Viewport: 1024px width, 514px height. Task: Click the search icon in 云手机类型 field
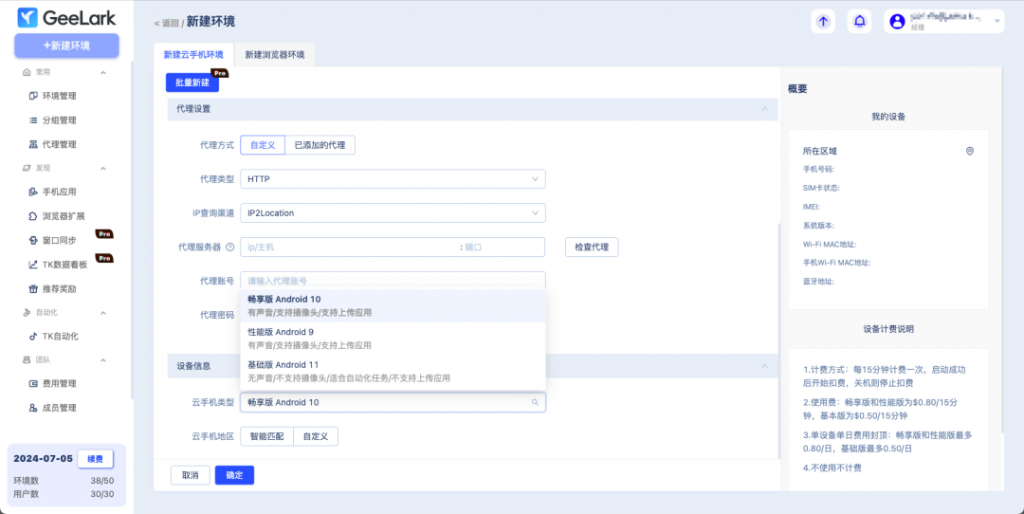coord(535,402)
